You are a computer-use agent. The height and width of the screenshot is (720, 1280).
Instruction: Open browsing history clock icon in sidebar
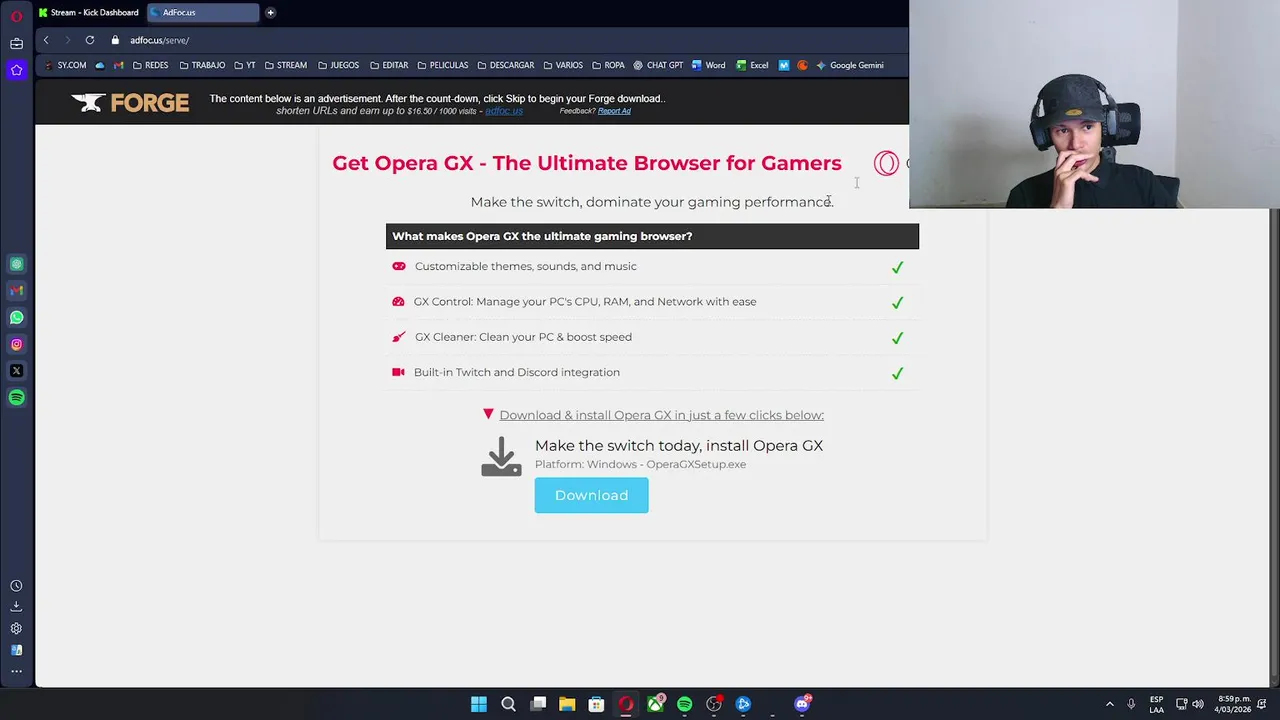(x=16, y=586)
